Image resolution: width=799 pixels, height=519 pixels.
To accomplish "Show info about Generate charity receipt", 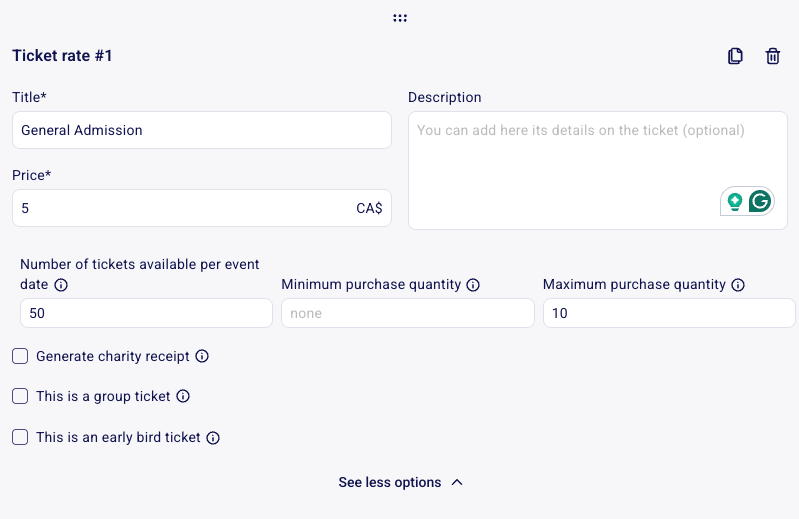I will coord(202,356).
